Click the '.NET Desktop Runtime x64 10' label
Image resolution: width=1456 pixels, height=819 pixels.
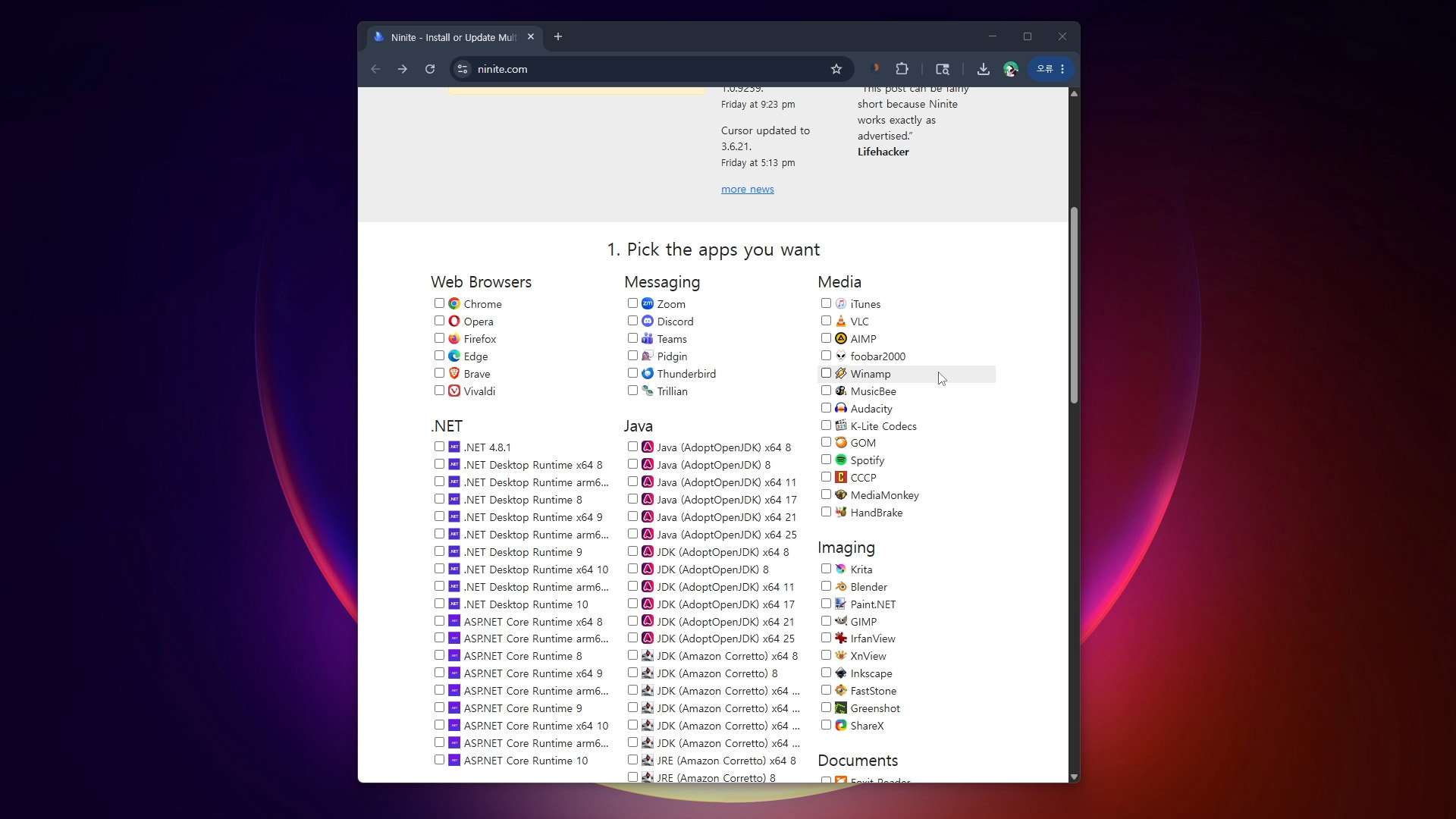click(536, 570)
